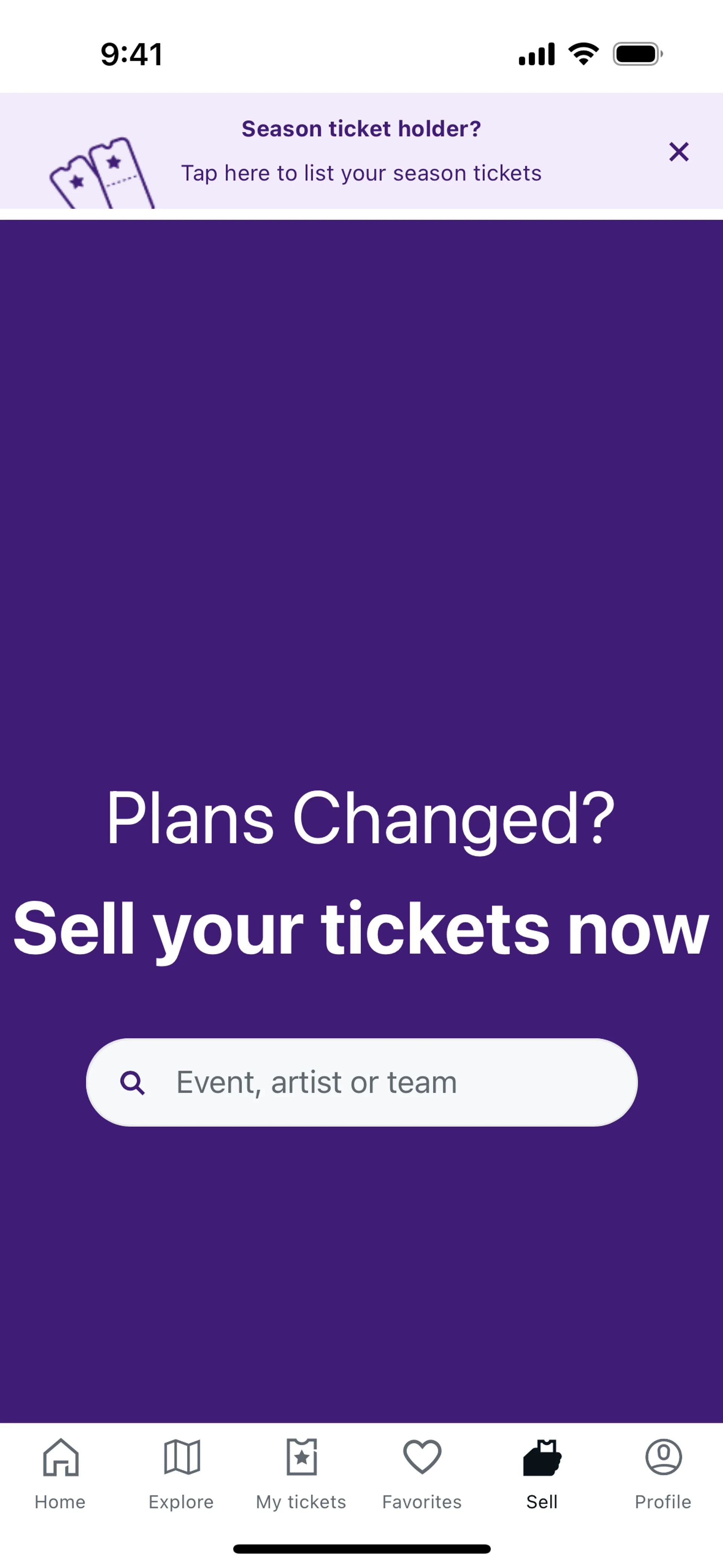Viewport: 723px width, 1568px height.
Task: Tap the house icon for Home
Action: tap(60, 1457)
